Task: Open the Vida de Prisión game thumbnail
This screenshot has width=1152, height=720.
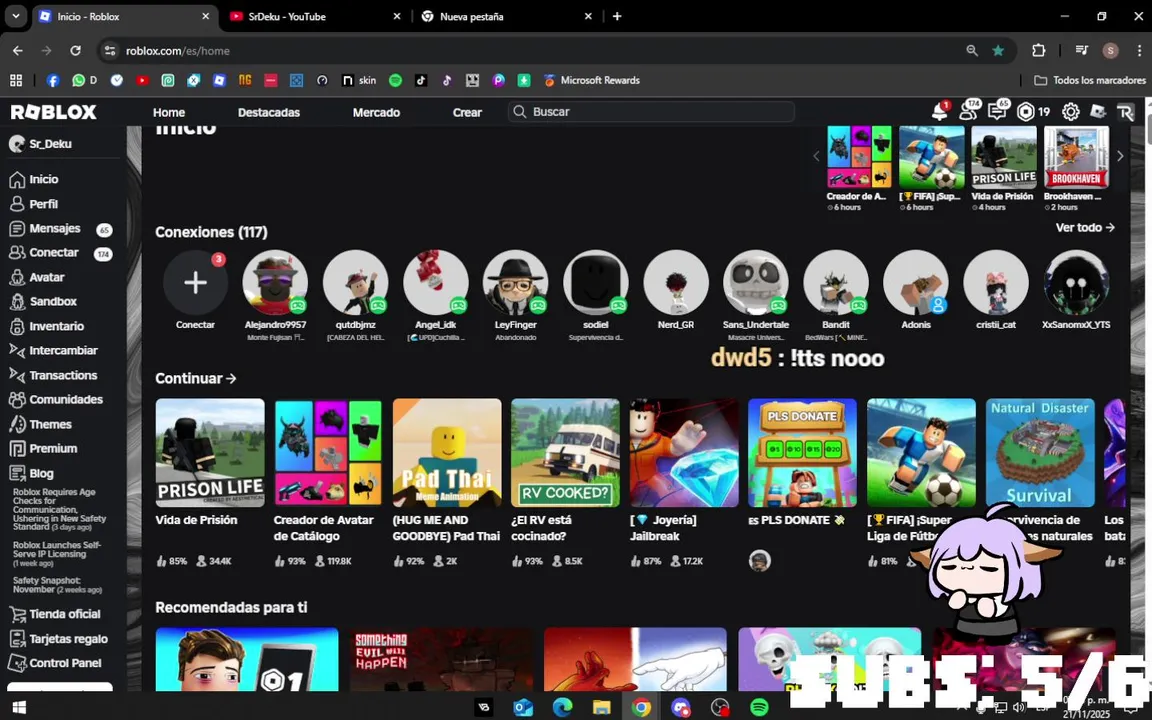Action: click(x=210, y=453)
